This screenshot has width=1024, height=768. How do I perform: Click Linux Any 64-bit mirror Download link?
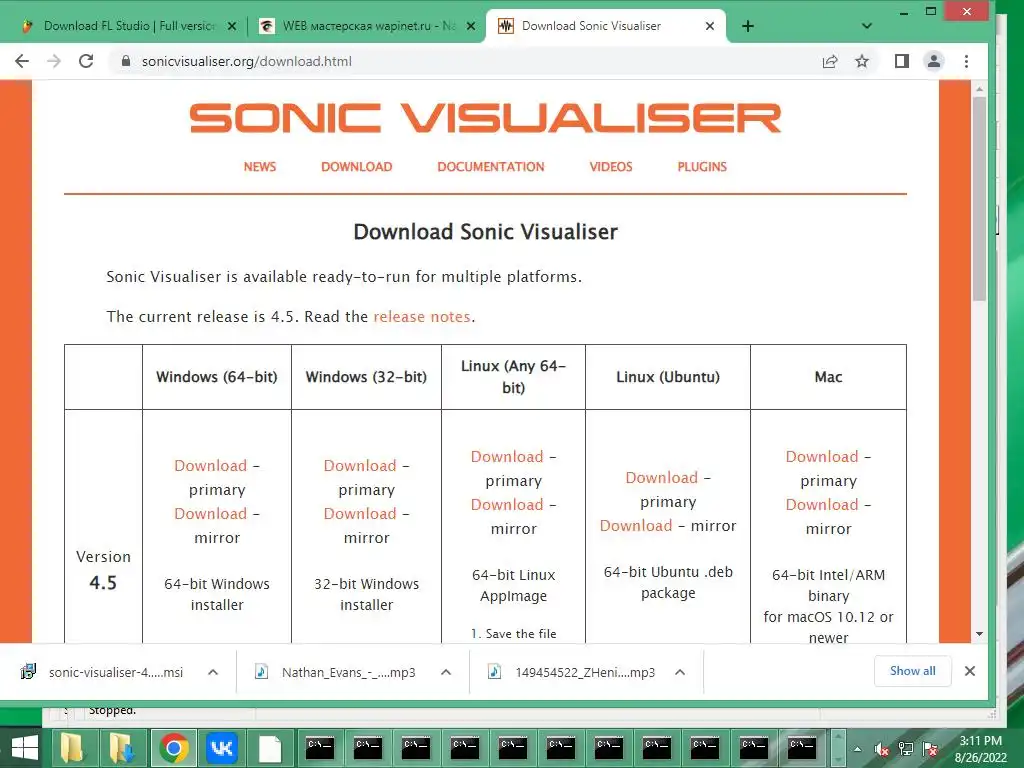click(x=507, y=504)
